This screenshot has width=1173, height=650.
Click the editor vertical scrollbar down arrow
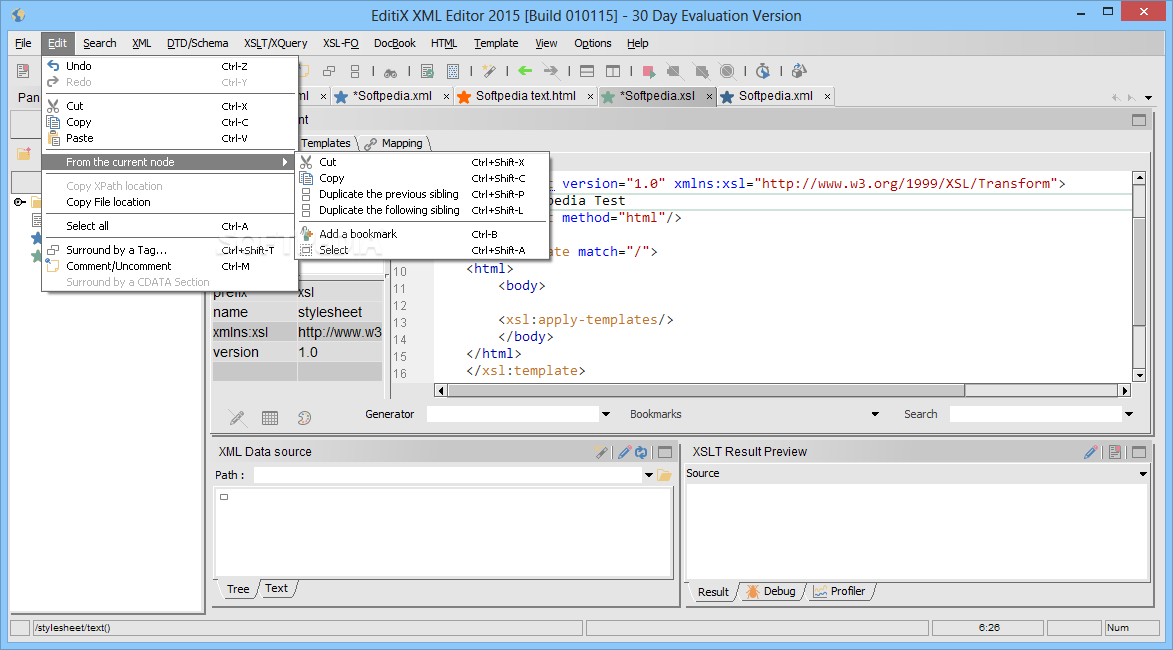coord(1139,375)
